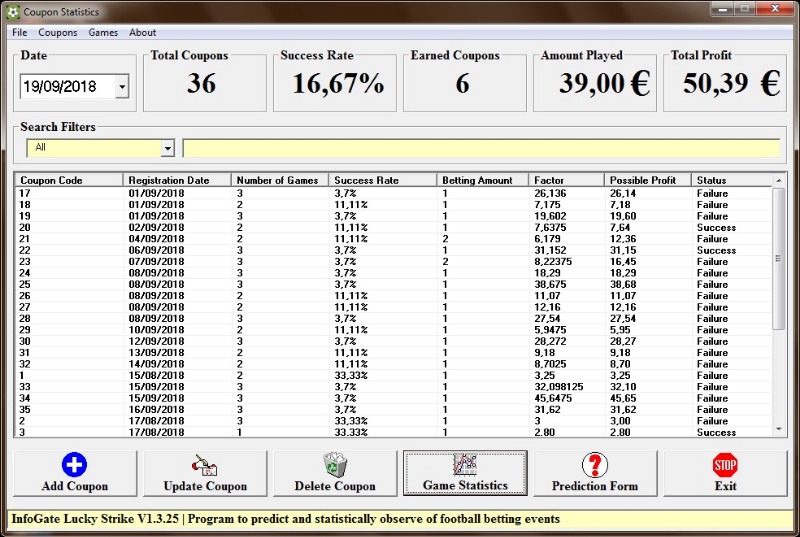Click the recycle bin Delete Coupon icon
Screen dimensions: 800x537
(x=334, y=465)
